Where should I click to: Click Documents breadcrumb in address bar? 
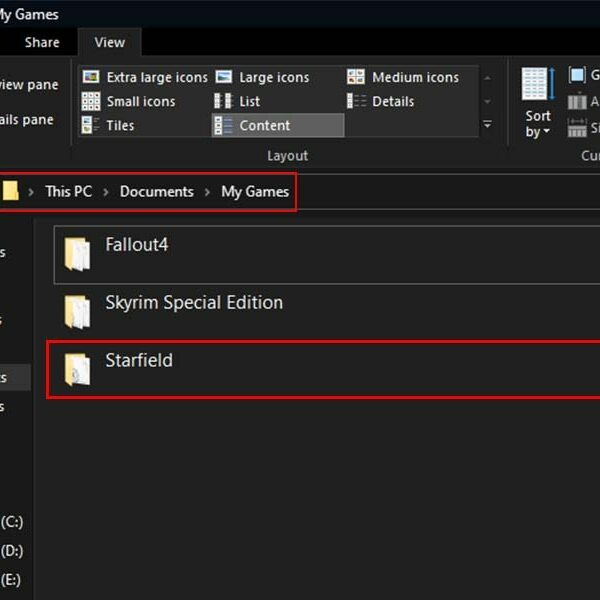tap(157, 191)
